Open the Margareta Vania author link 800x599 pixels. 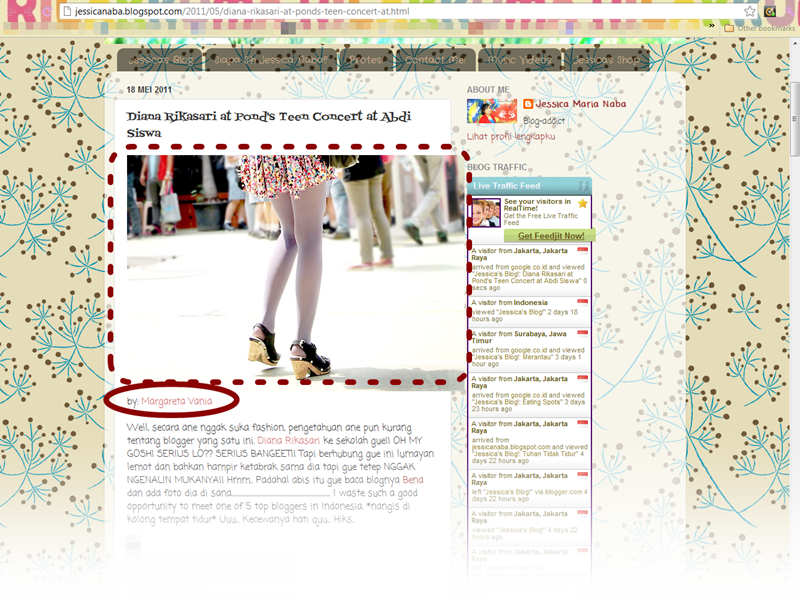click(177, 401)
